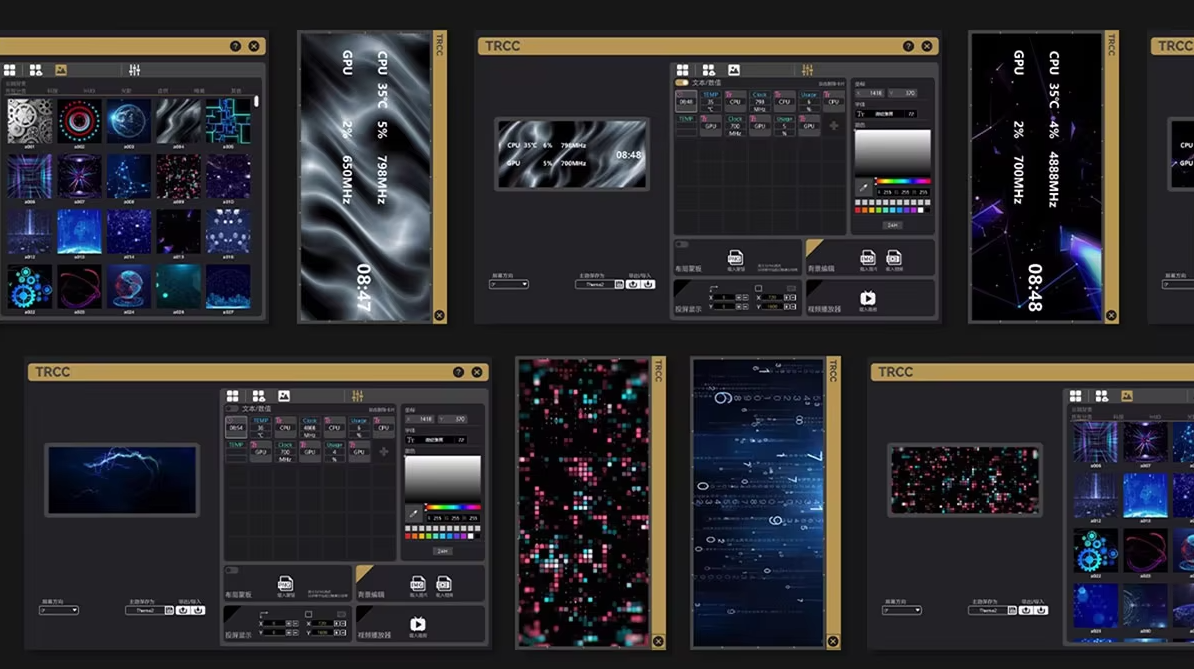1194x669 pixels.
Task: Expand orientation dropdown in the pink-pixel preview window
Action: (x=902, y=610)
